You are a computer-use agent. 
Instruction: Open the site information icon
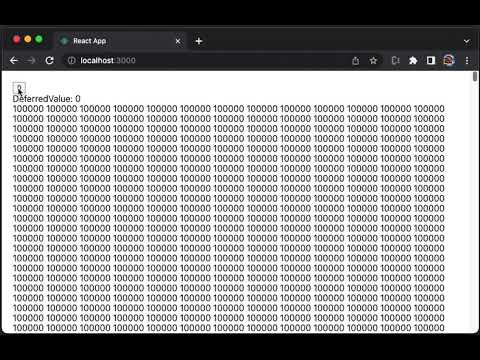(x=71, y=61)
